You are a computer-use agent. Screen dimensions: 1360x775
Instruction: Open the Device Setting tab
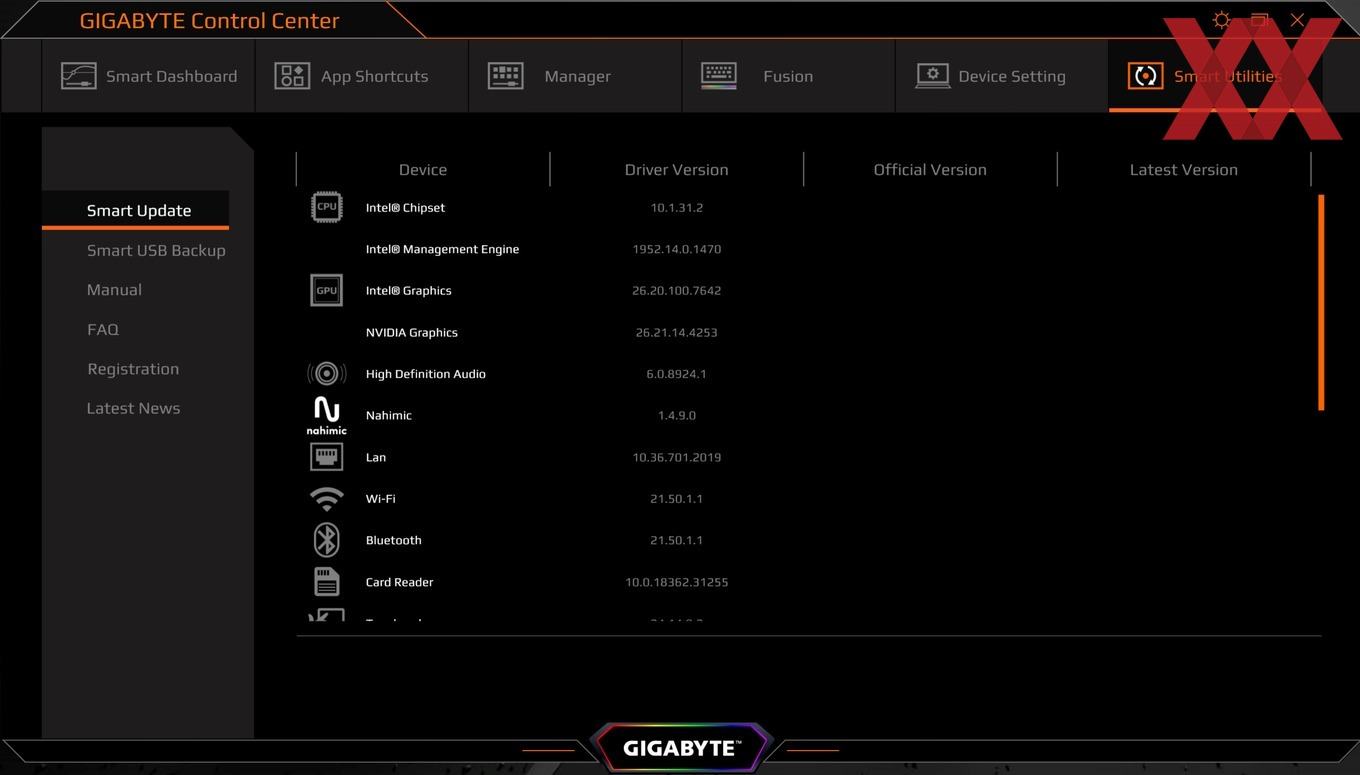pos(1002,76)
